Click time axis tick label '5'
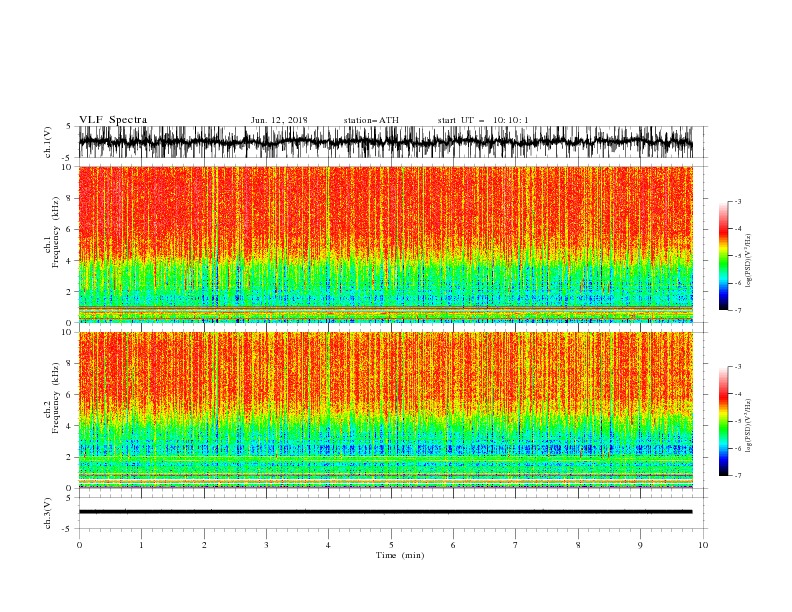Image resolution: width=792 pixels, height=612 pixels. [390, 545]
